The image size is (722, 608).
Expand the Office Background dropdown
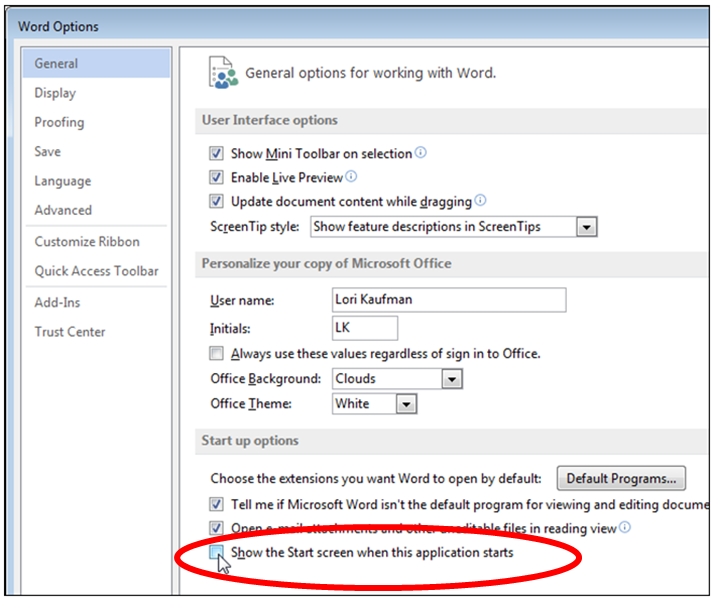click(x=452, y=379)
